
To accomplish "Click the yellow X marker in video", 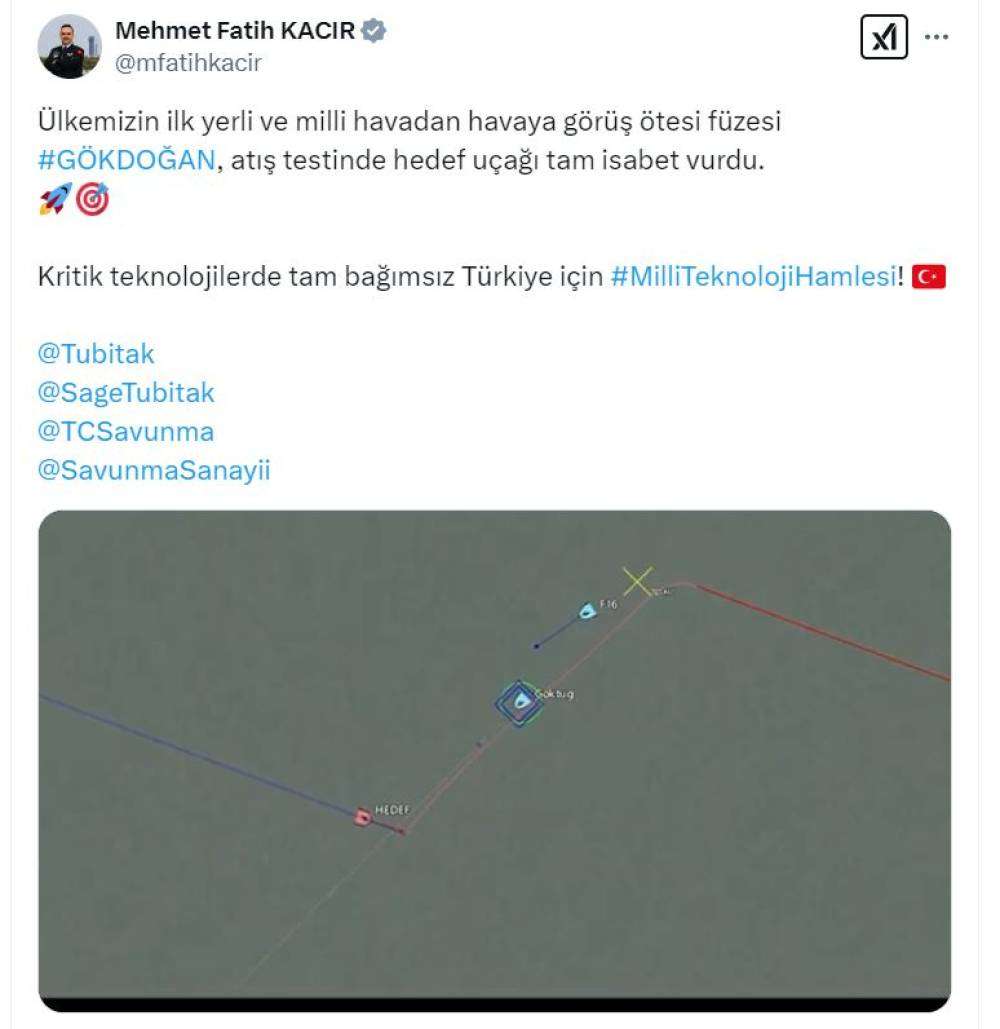I will (637, 581).
